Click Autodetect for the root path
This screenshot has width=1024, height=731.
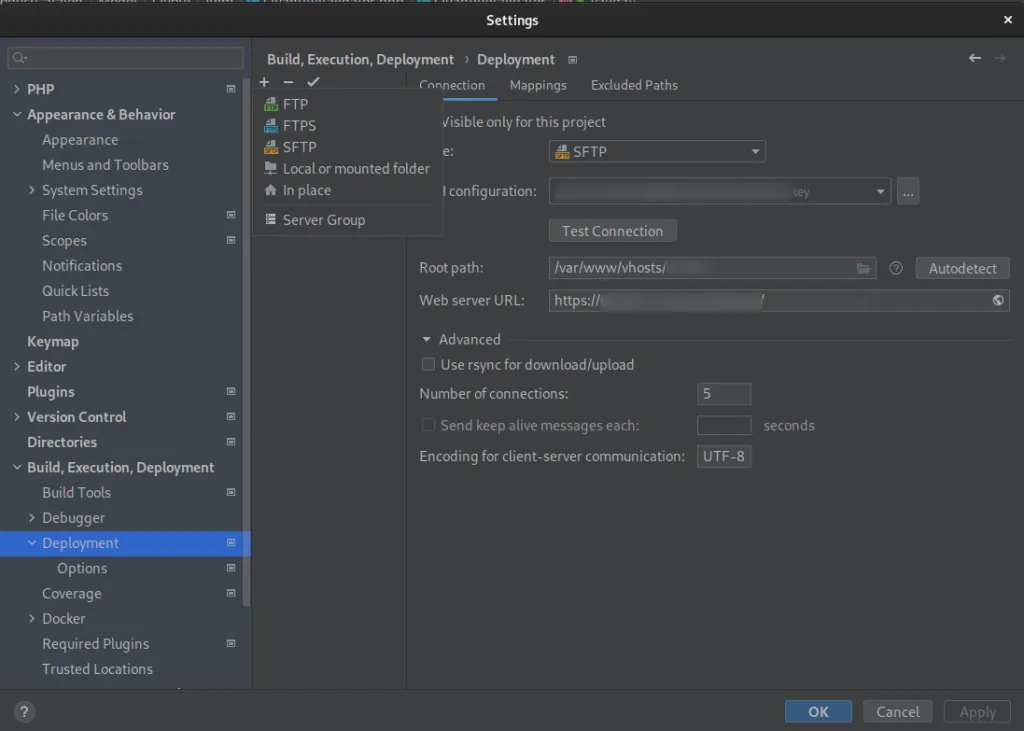pos(961,267)
